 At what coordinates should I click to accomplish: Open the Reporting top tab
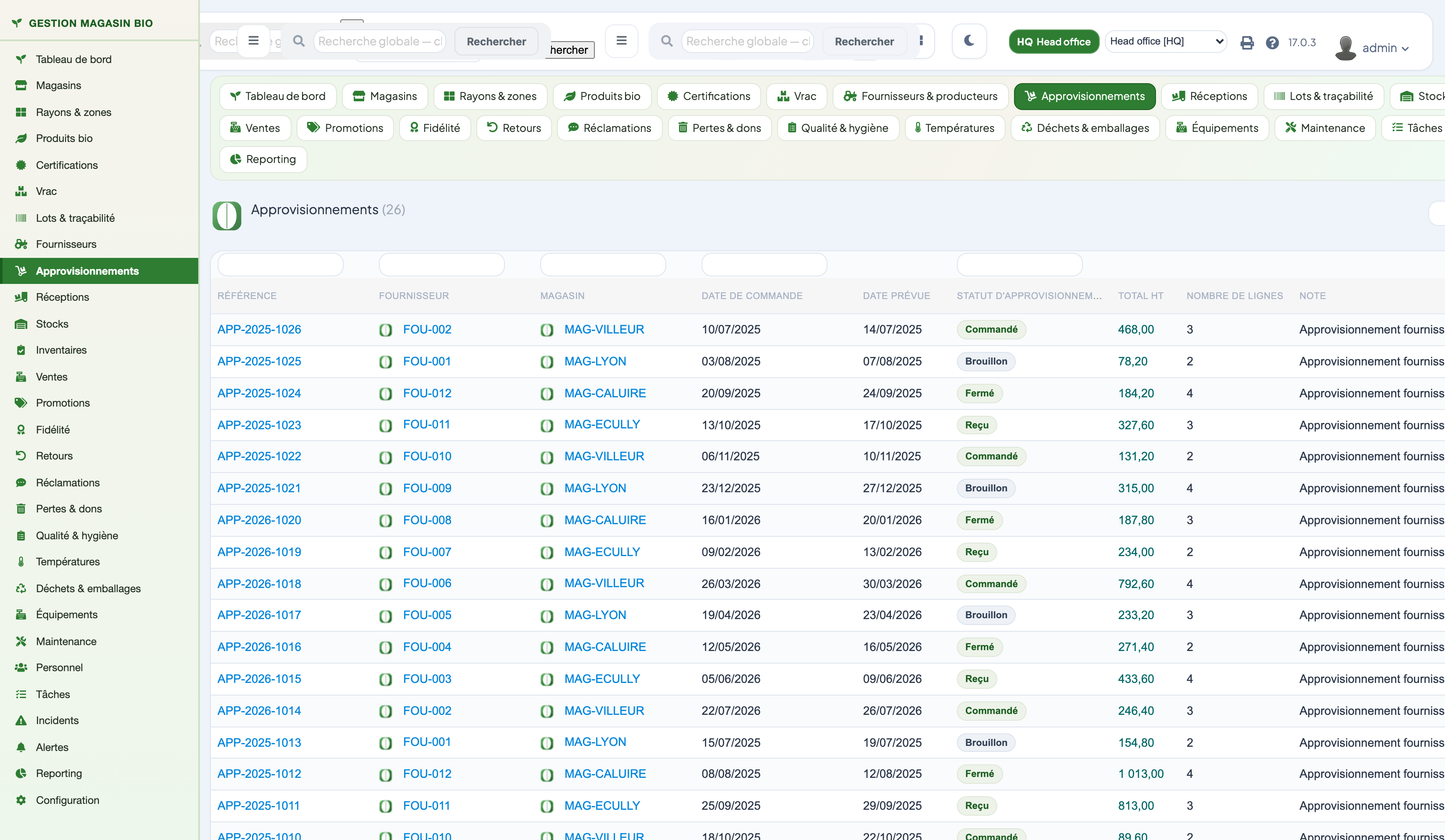(x=263, y=159)
